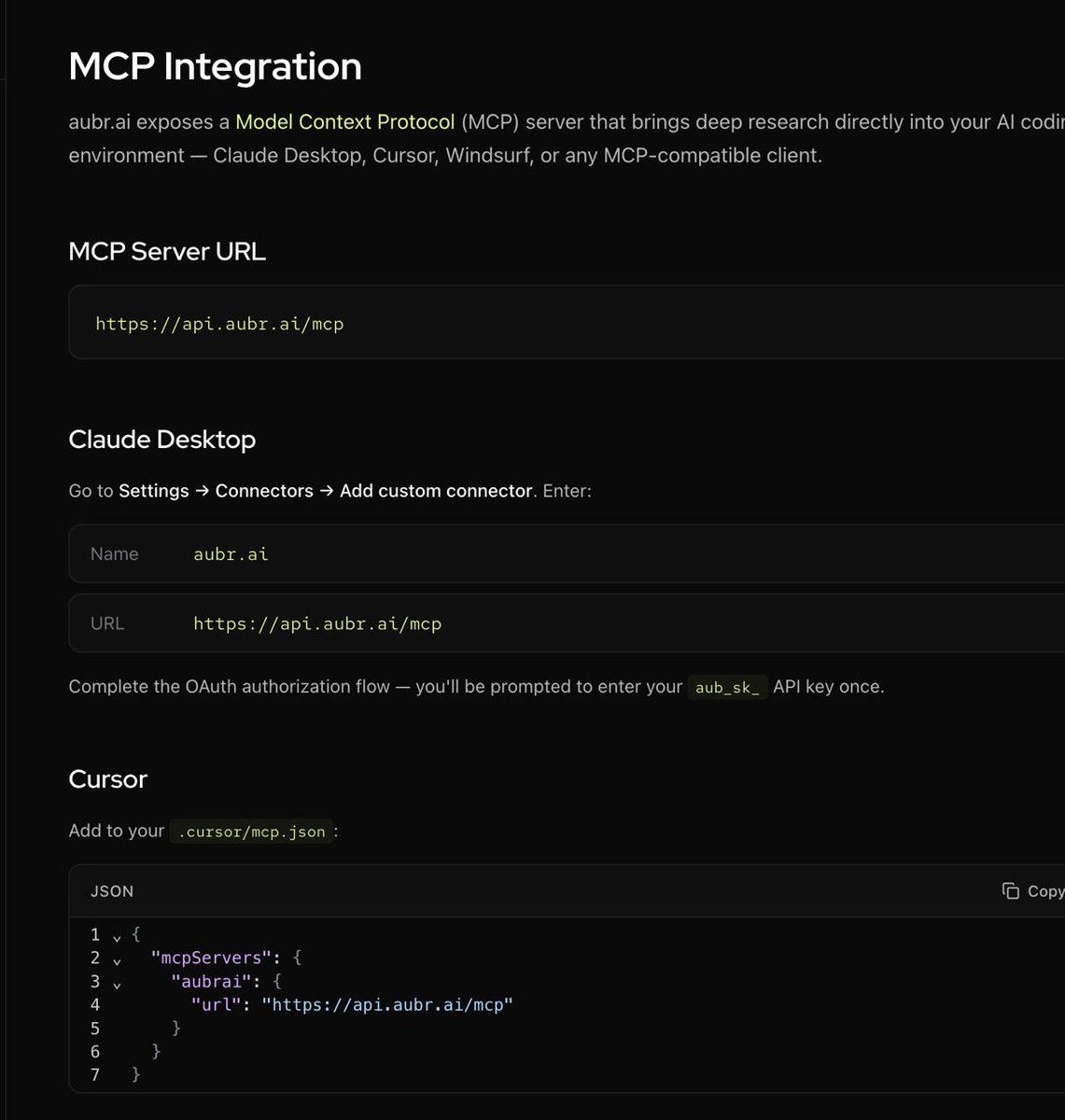This screenshot has height=1120, width=1065.
Task: Click the JSON label on the code block
Action: 112,891
